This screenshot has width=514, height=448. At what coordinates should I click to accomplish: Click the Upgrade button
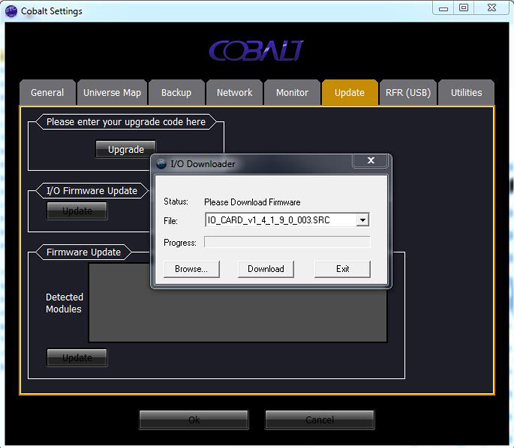(x=126, y=149)
